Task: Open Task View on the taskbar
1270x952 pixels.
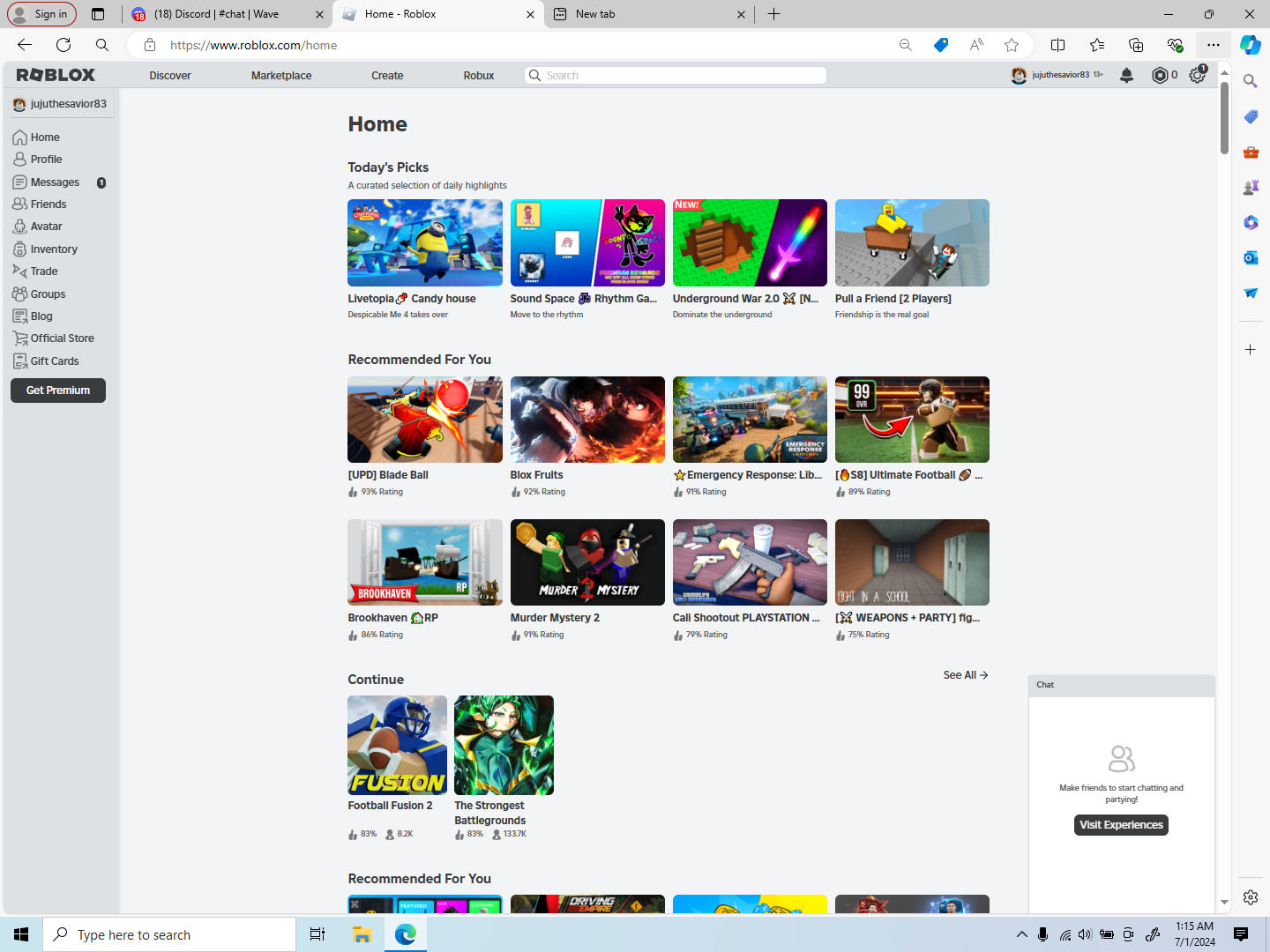Action: [317, 934]
